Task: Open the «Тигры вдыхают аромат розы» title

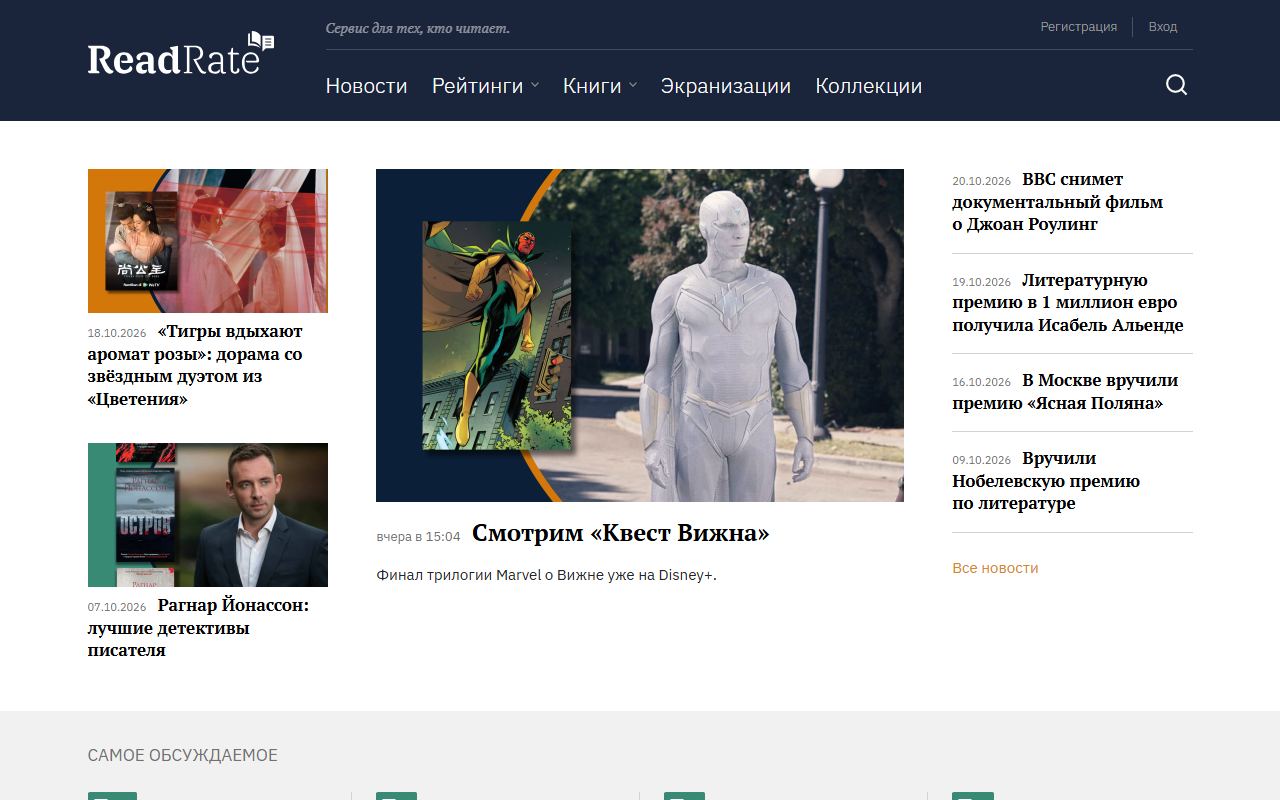Action: coord(196,365)
